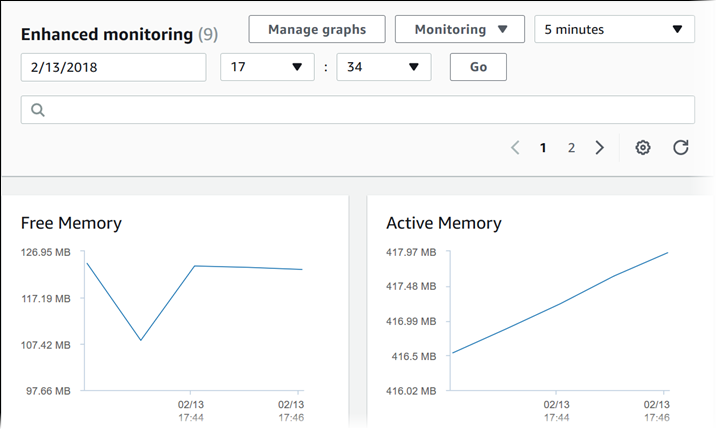Click the refresh graphs icon

click(681, 148)
